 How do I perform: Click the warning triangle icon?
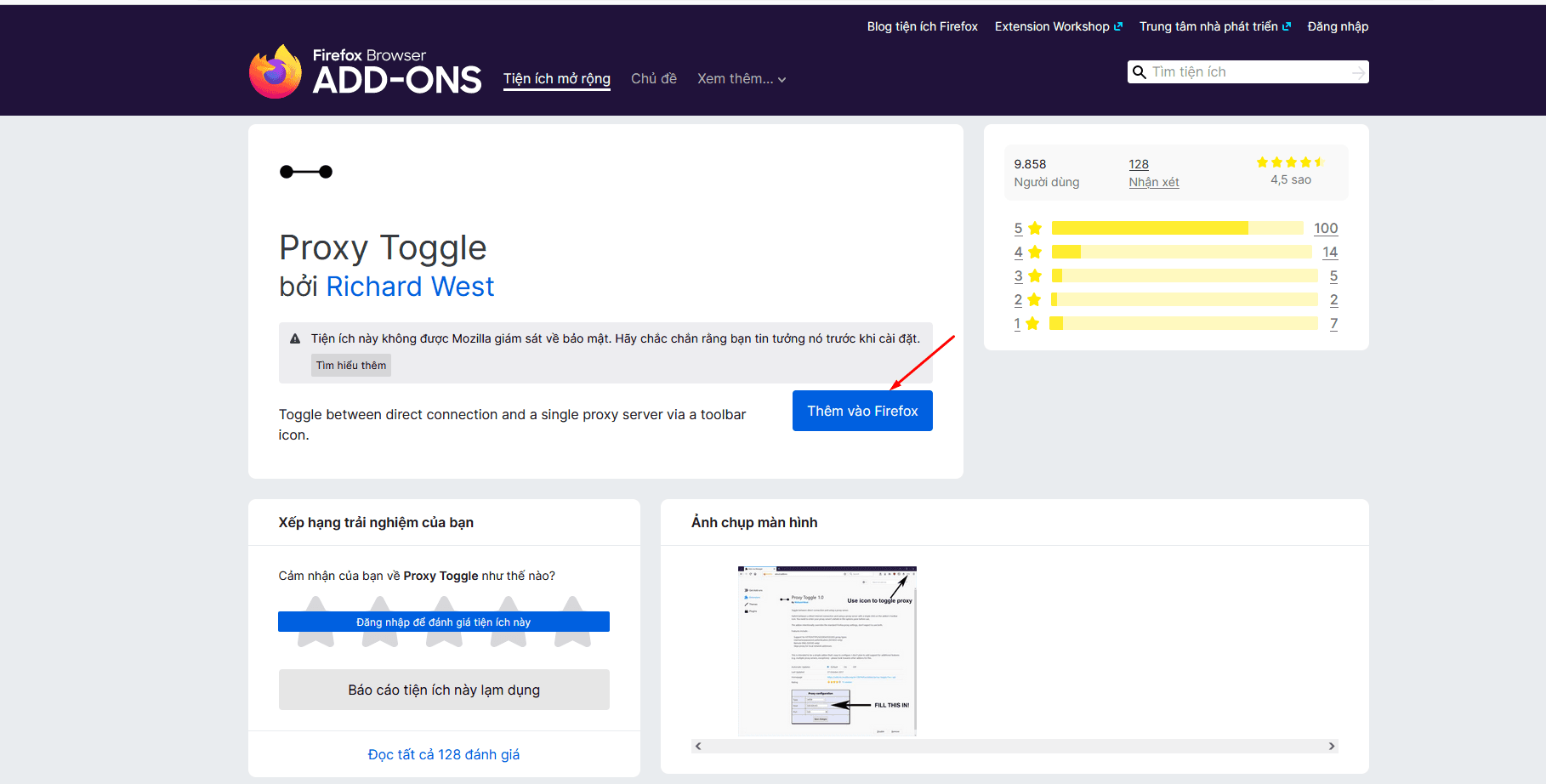pos(295,338)
